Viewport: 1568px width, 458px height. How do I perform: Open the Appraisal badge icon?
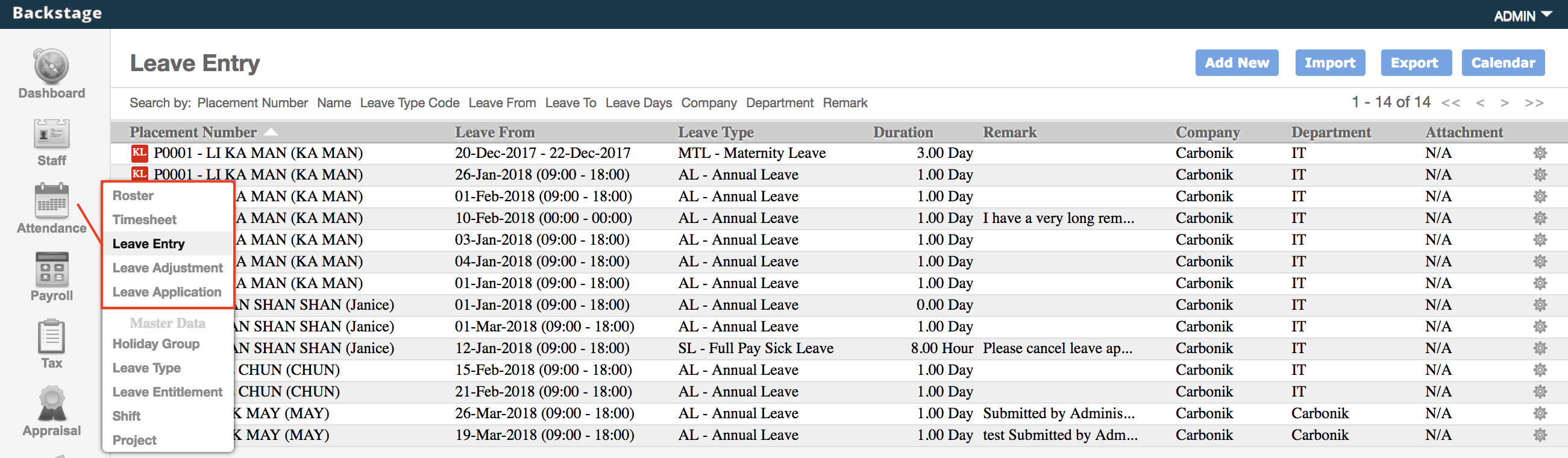pyautogui.click(x=51, y=403)
